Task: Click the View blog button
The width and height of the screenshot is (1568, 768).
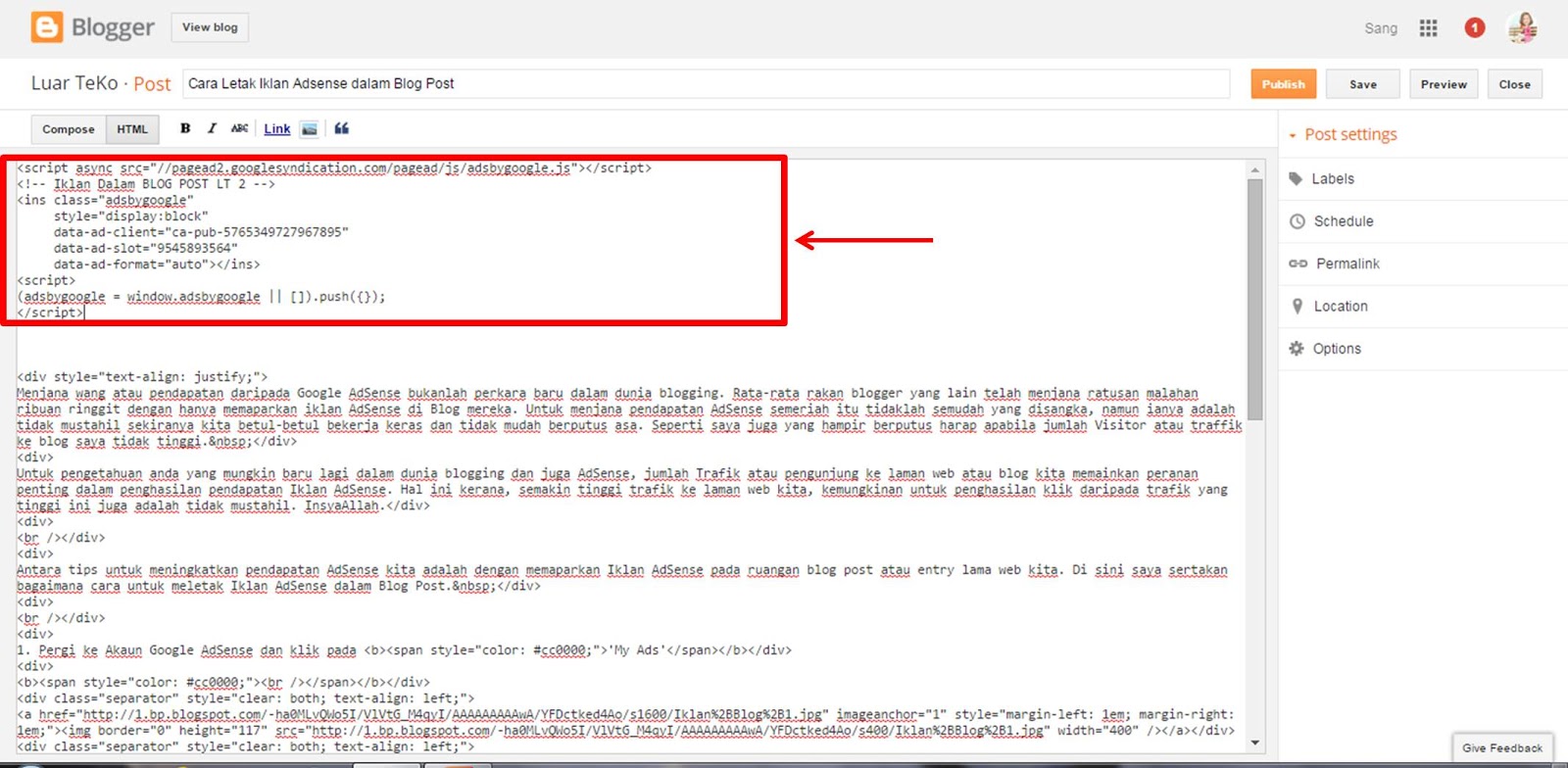Action: [210, 27]
